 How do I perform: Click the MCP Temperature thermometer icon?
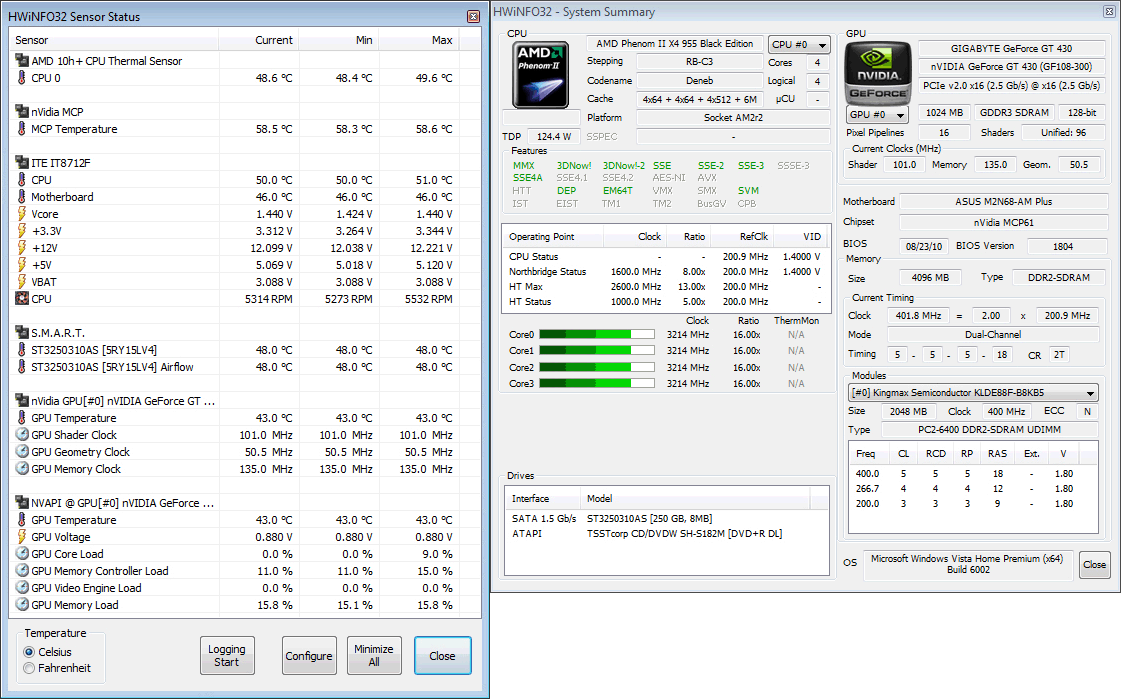(22, 129)
